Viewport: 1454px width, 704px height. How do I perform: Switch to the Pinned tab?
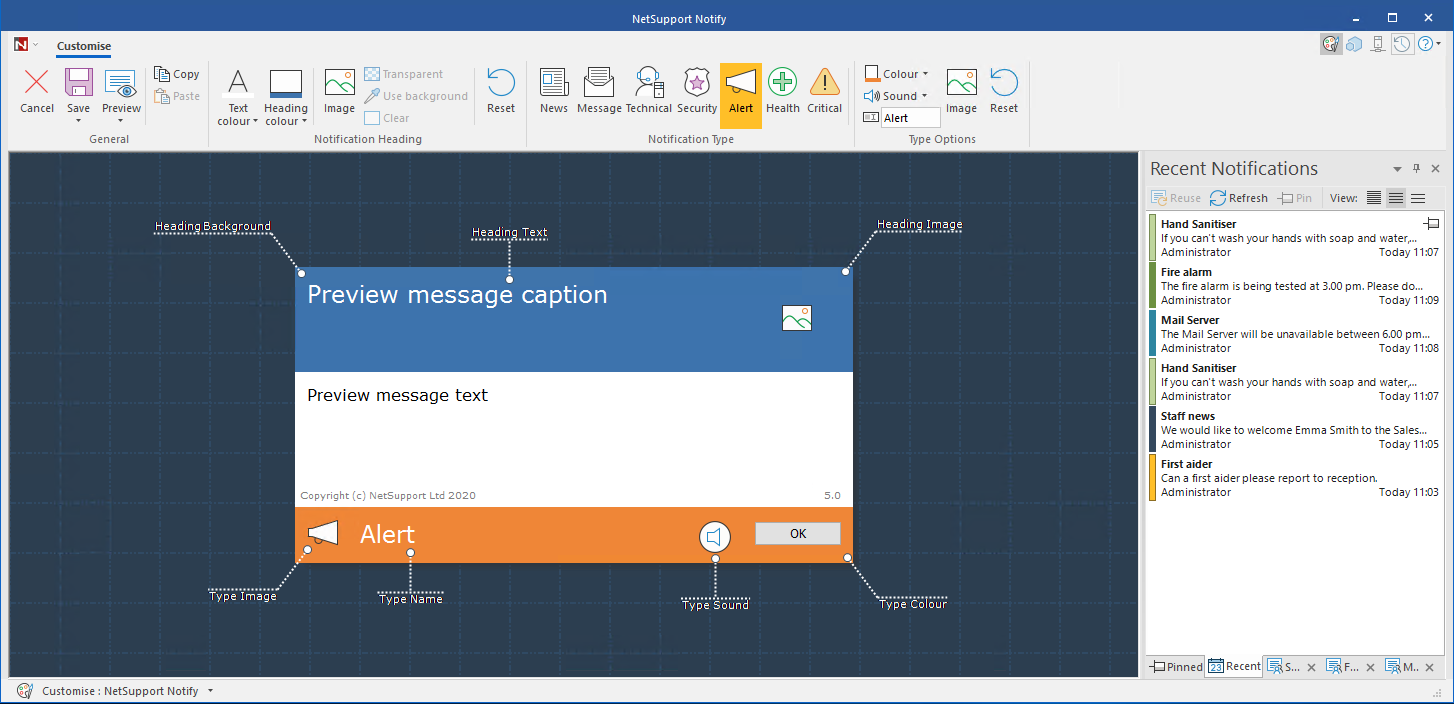point(1175,666)
